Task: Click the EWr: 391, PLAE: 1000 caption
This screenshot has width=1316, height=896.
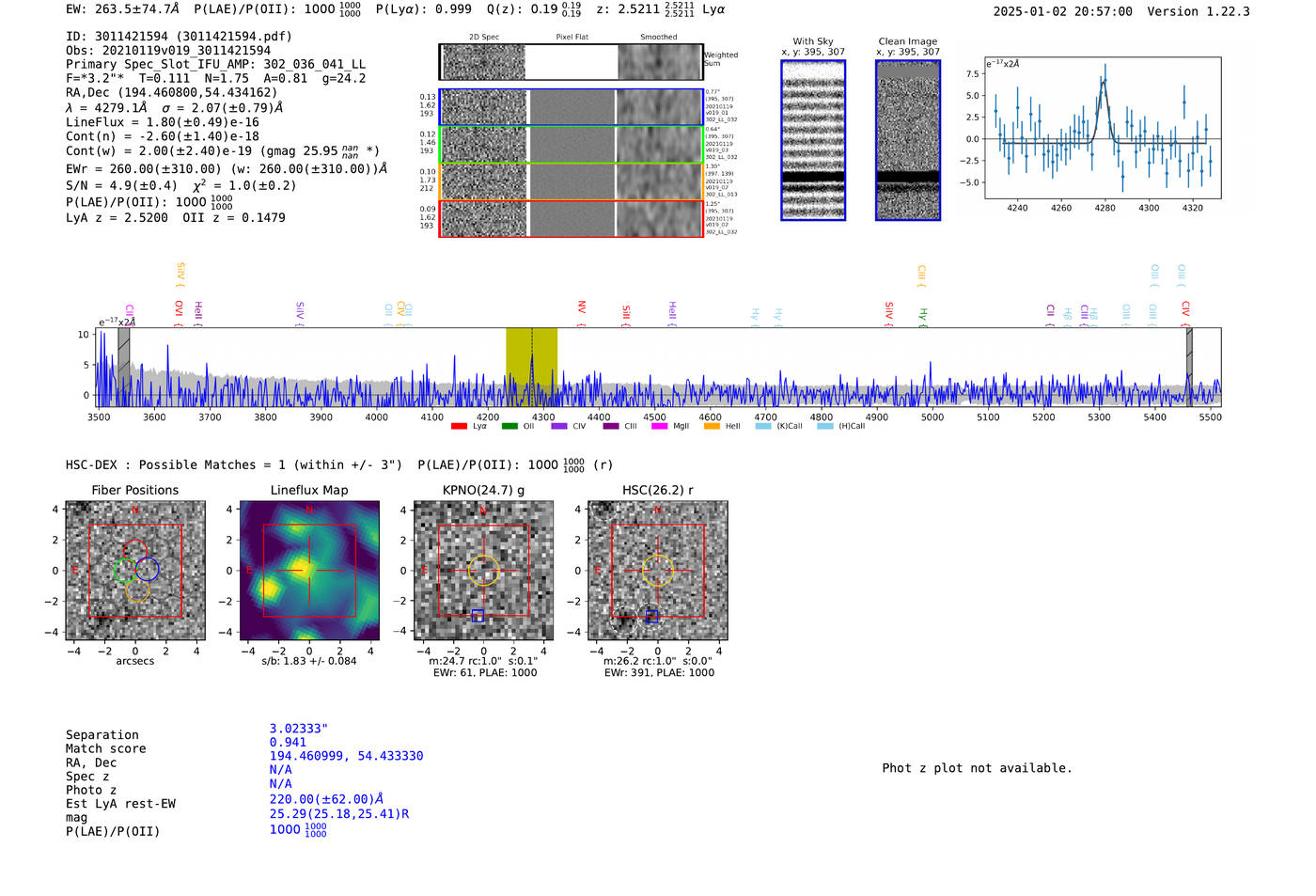Action: [x=659, y=672]
